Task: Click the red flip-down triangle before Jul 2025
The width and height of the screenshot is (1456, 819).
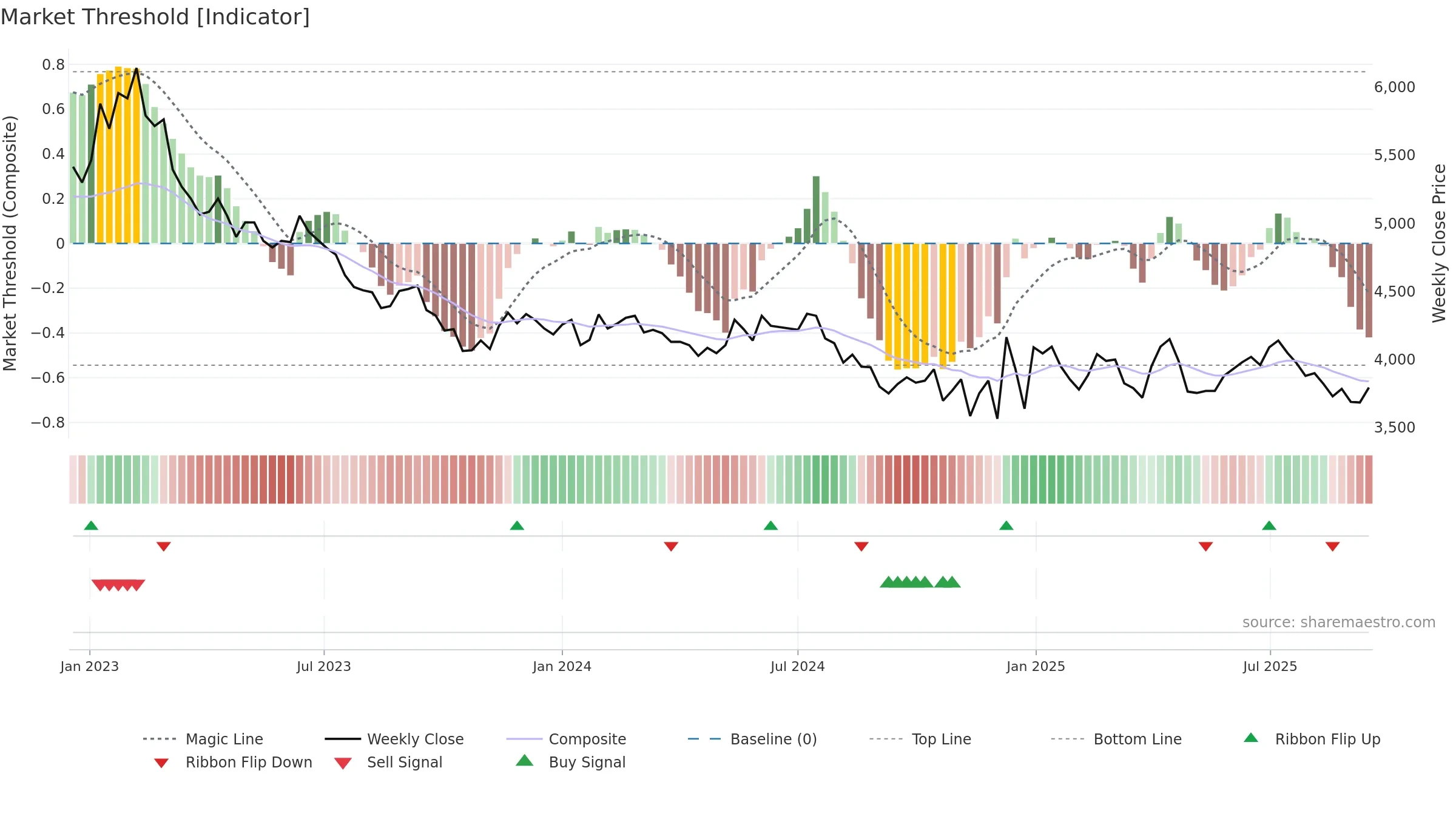Action: (1206, 546)
